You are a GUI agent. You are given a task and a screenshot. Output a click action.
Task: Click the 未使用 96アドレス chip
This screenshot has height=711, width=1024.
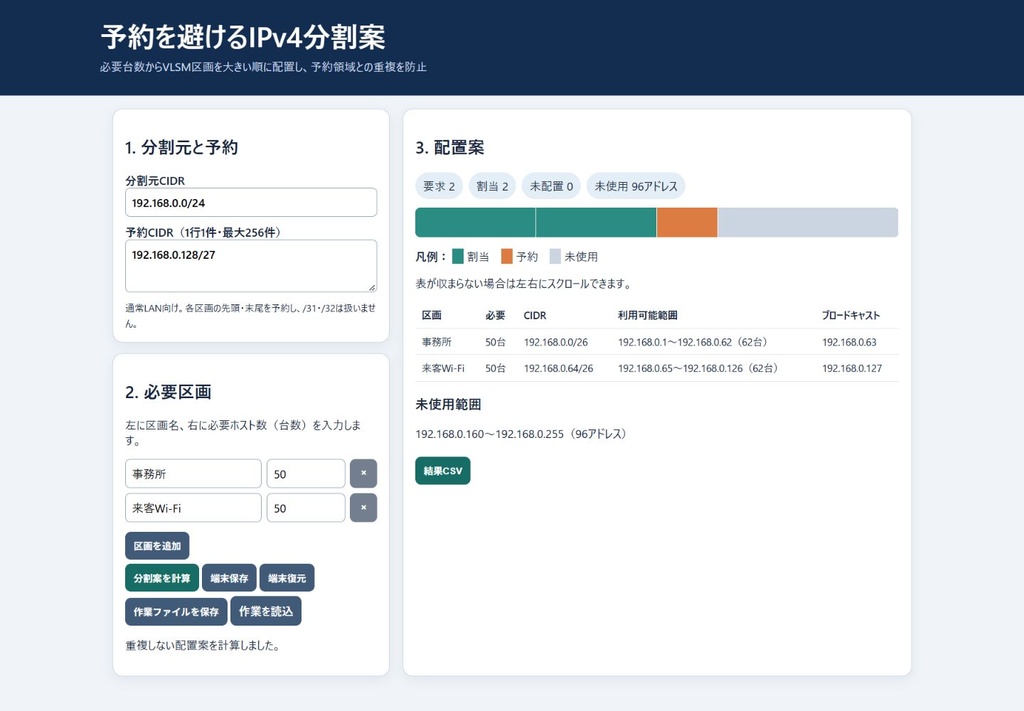click(x=635, y=186)
